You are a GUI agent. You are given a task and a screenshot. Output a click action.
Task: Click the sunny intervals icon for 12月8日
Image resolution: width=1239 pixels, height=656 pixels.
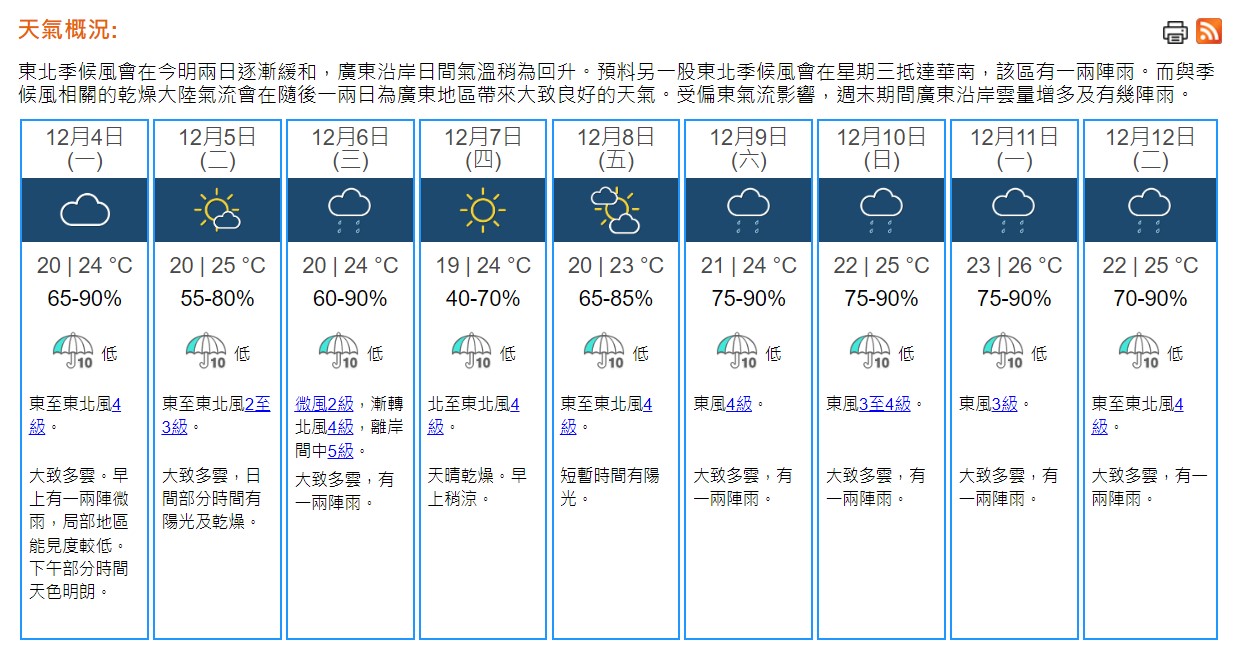click(x=615, y=210)
